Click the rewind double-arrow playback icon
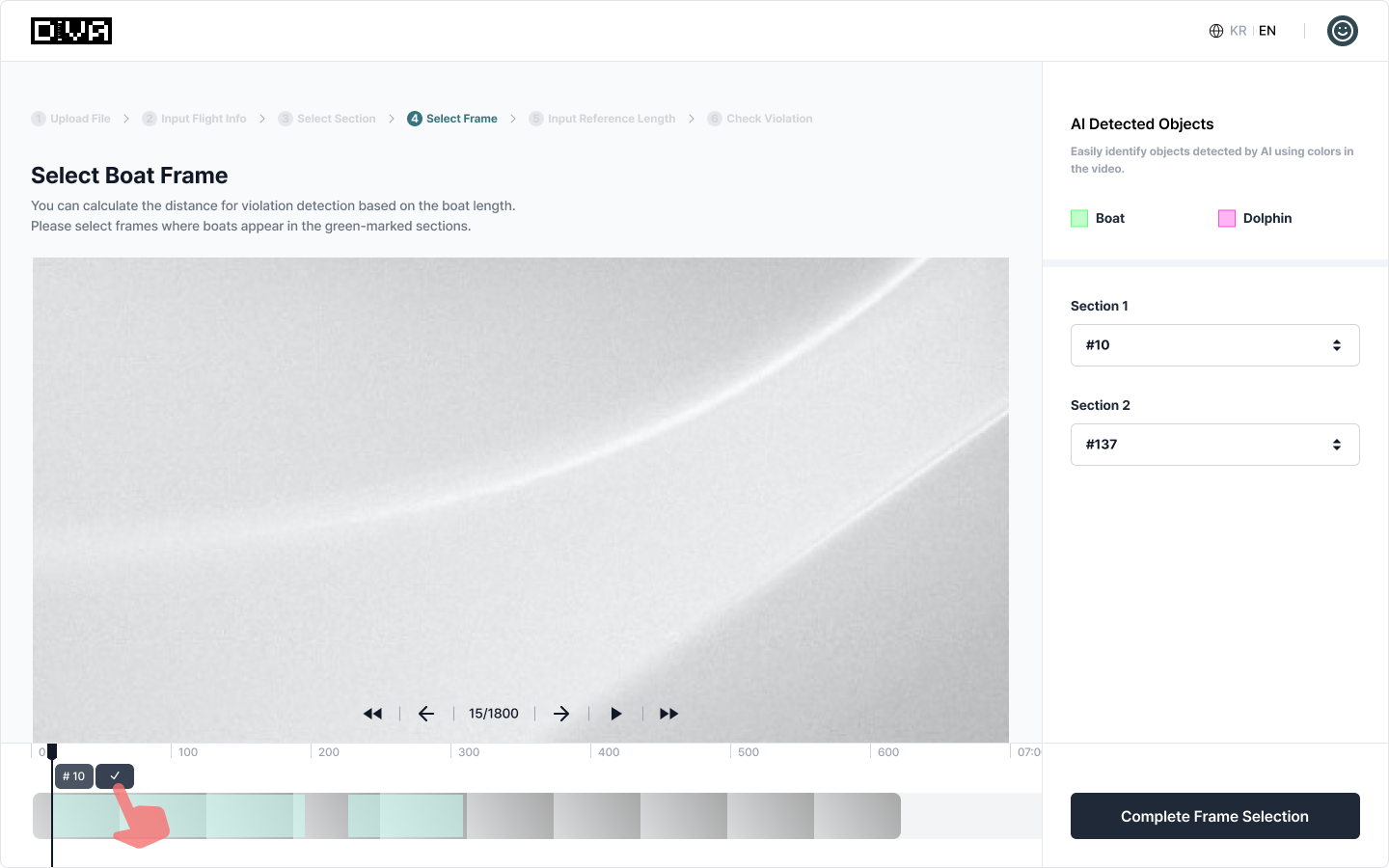Viewport: 1389px width, 868px height. [x=372, y=714]
